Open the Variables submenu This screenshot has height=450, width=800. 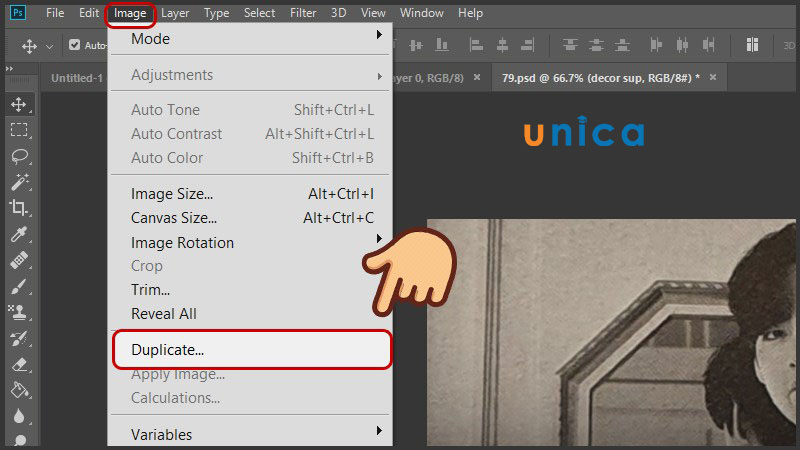[250, 434]
